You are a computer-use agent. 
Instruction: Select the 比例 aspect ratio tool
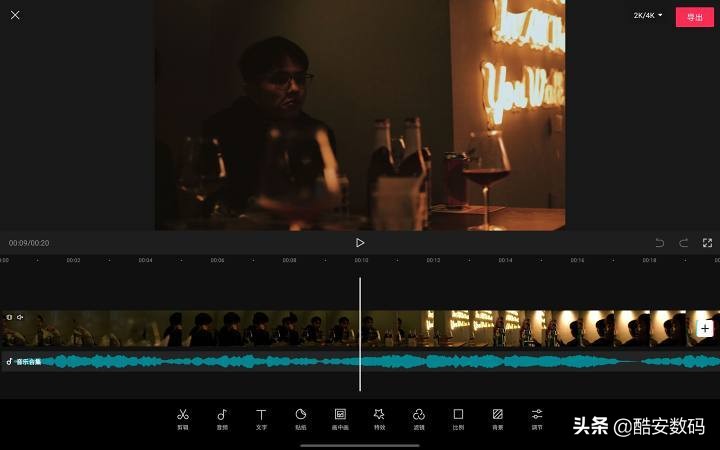pos(458,417)
